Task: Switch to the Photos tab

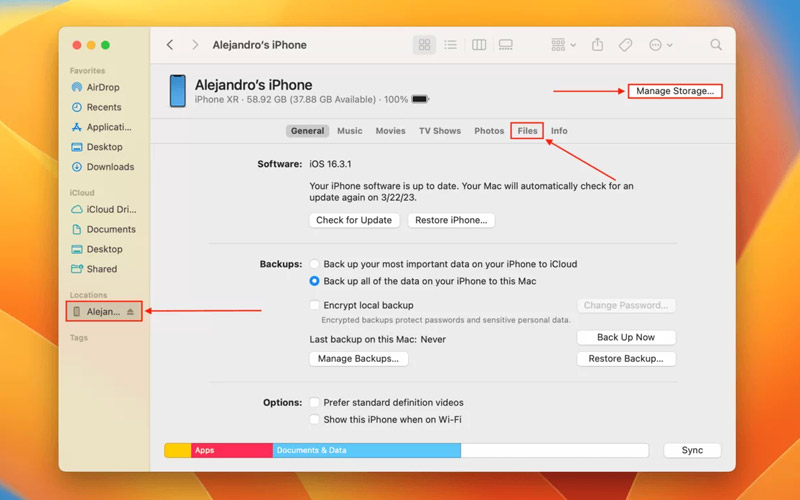Action: coord(489,131)
